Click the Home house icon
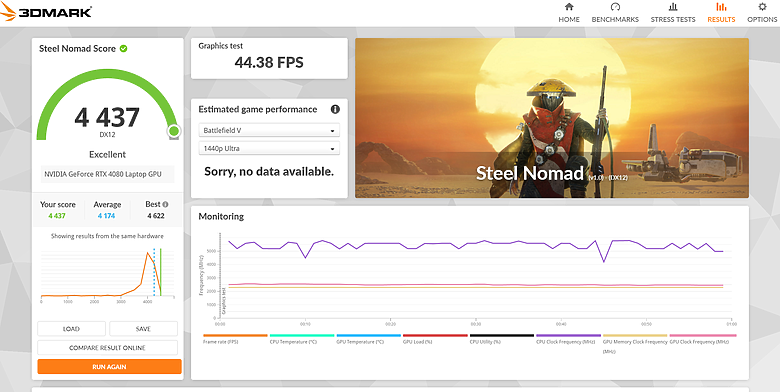The image size is (780, 392). tap(569, 7)
